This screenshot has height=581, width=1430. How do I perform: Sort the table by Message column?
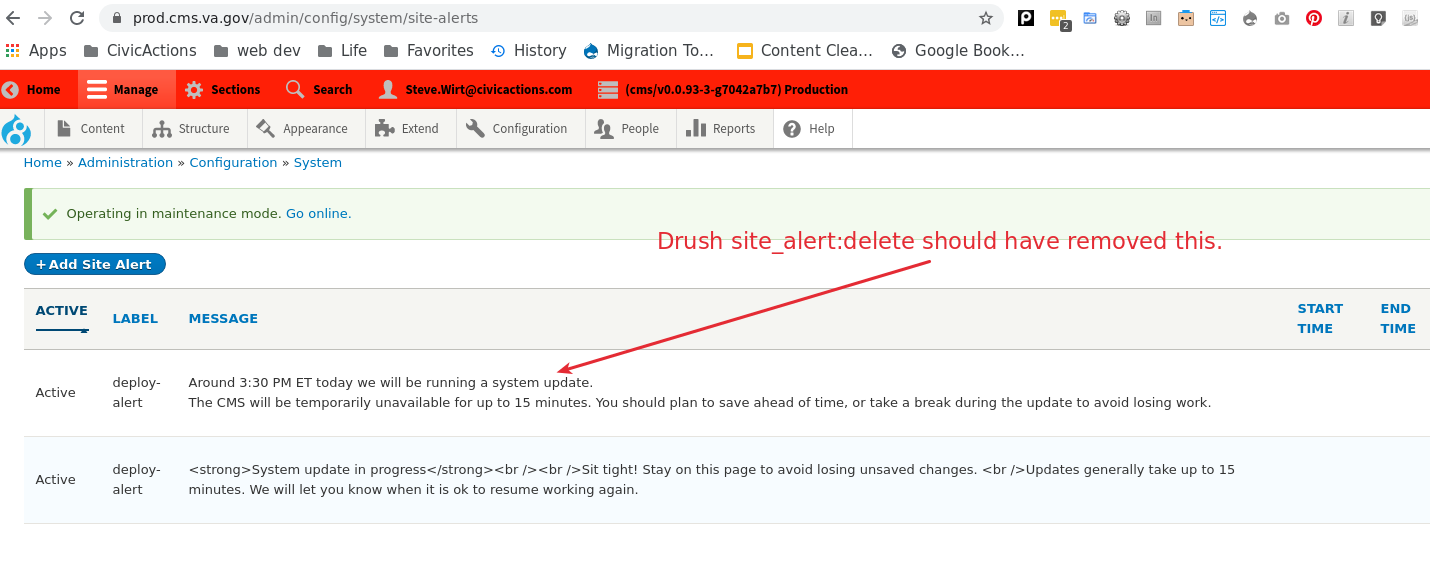(223, 318)
